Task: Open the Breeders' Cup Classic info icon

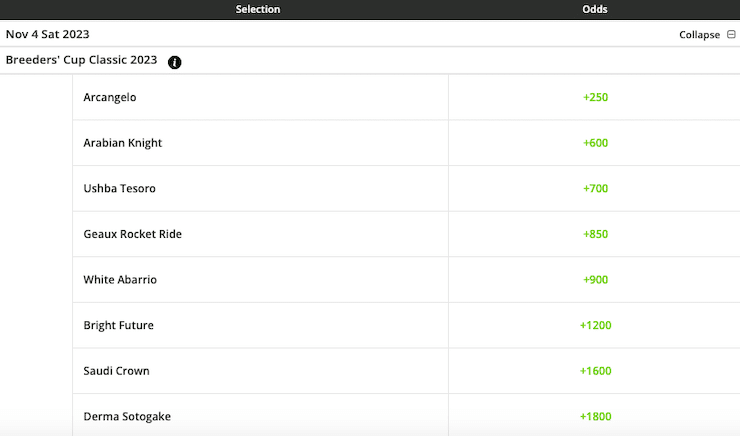Action: tap(175, 62)
